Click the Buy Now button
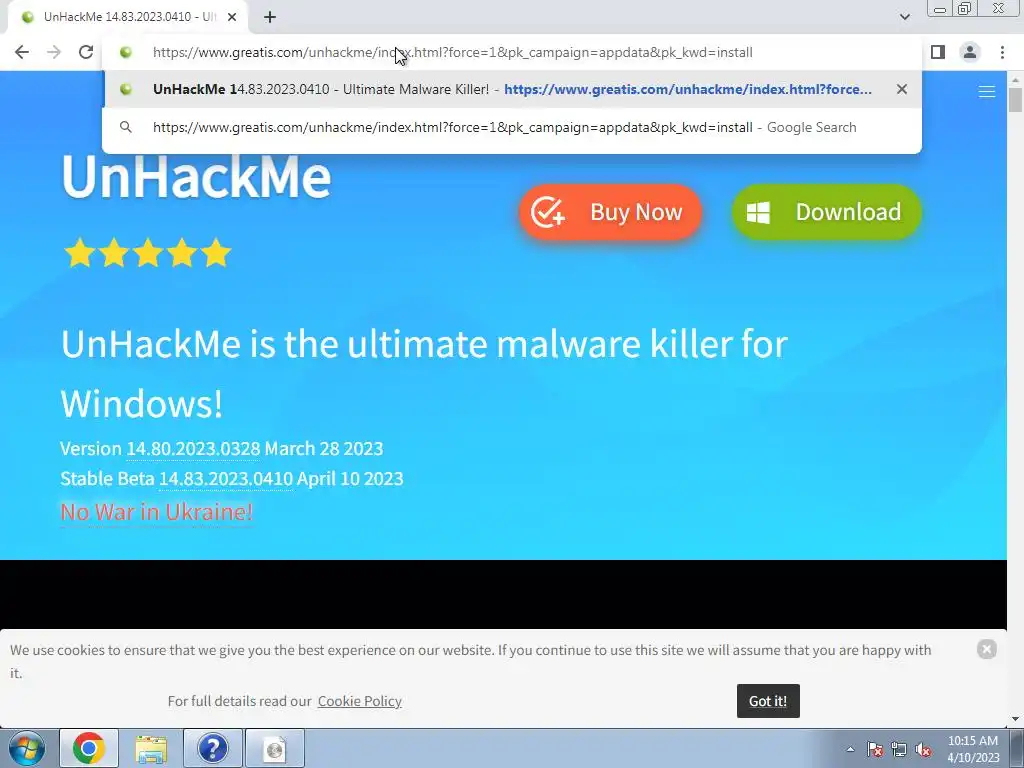This screenshot has height=768, width=1024. tap(610, 212)
